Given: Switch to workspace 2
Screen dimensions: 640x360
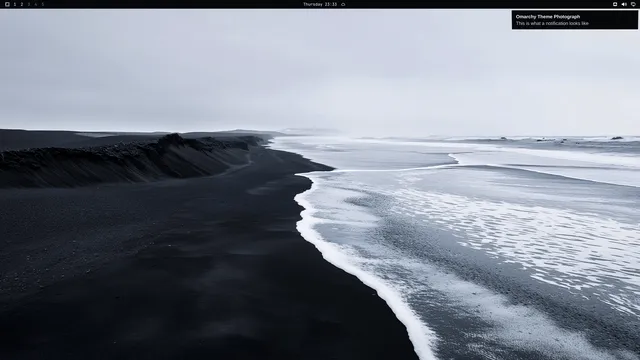Looking at the screenshot, I should (x=22, y=4).
